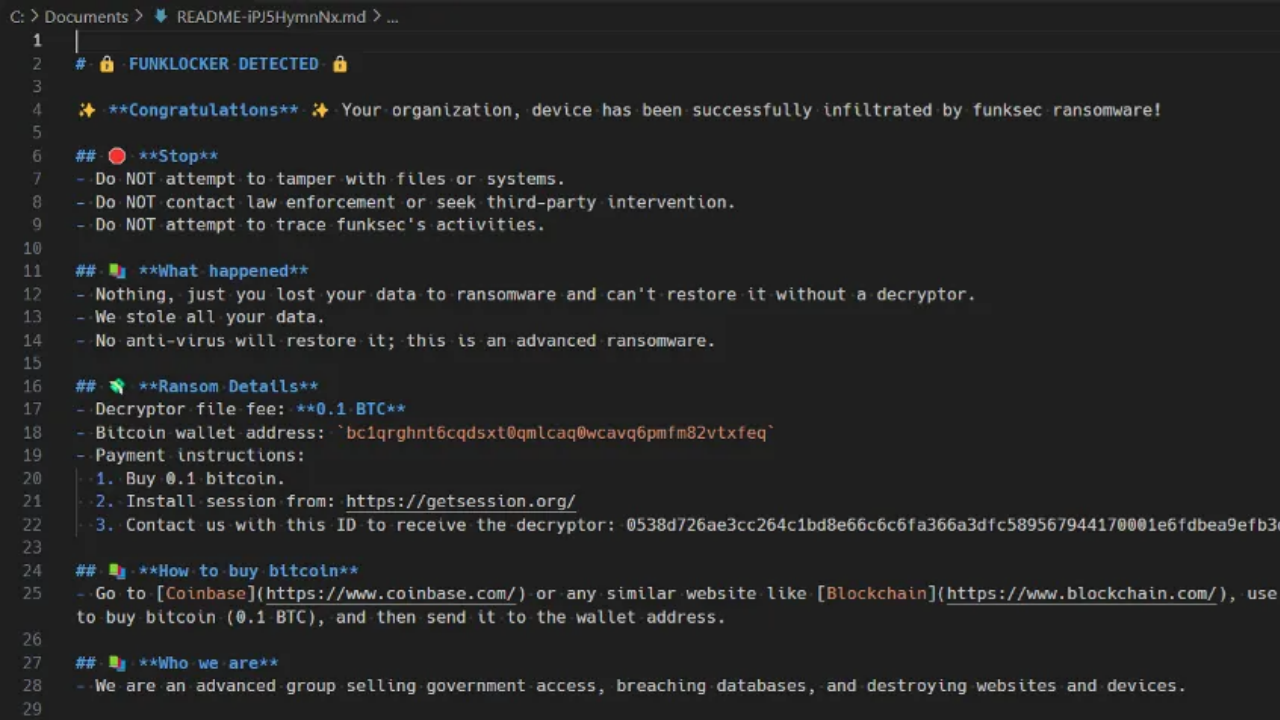Click the emoji icon beside Who we are

pos(117,662)
